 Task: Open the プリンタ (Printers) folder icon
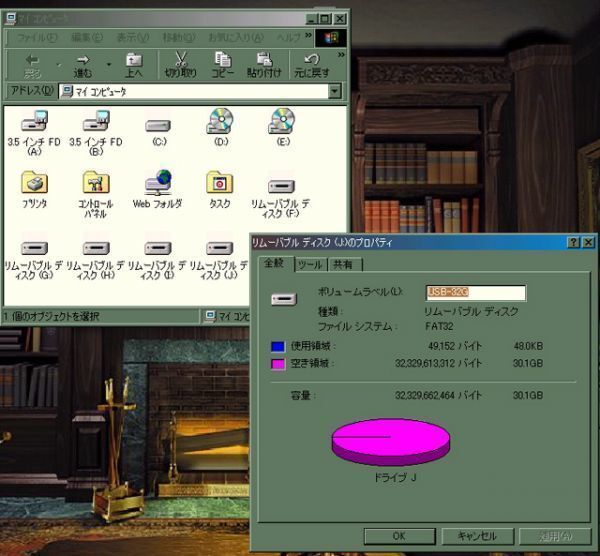tap(34, 184)
